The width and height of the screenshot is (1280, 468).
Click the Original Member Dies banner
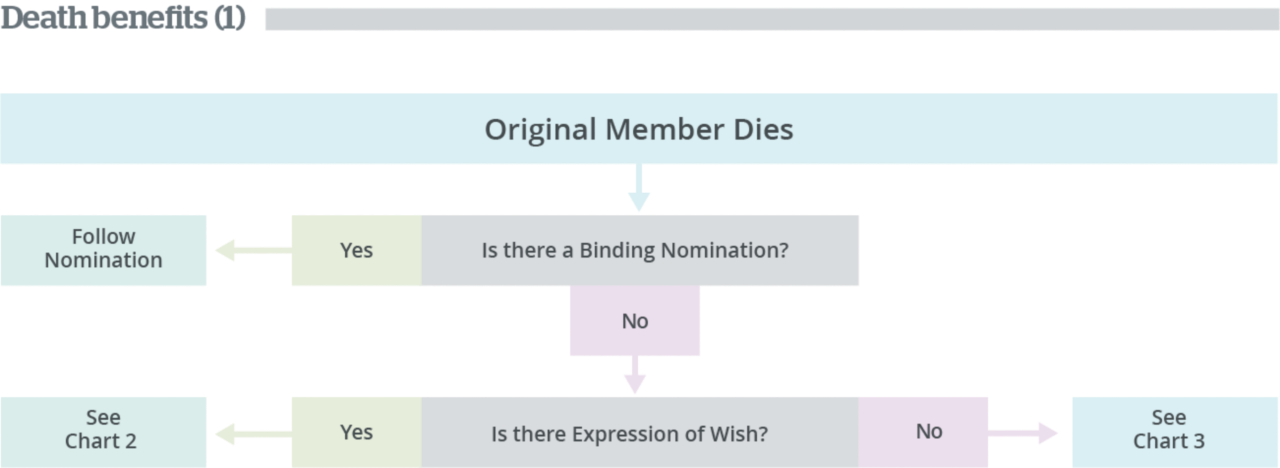pos(639,129)
